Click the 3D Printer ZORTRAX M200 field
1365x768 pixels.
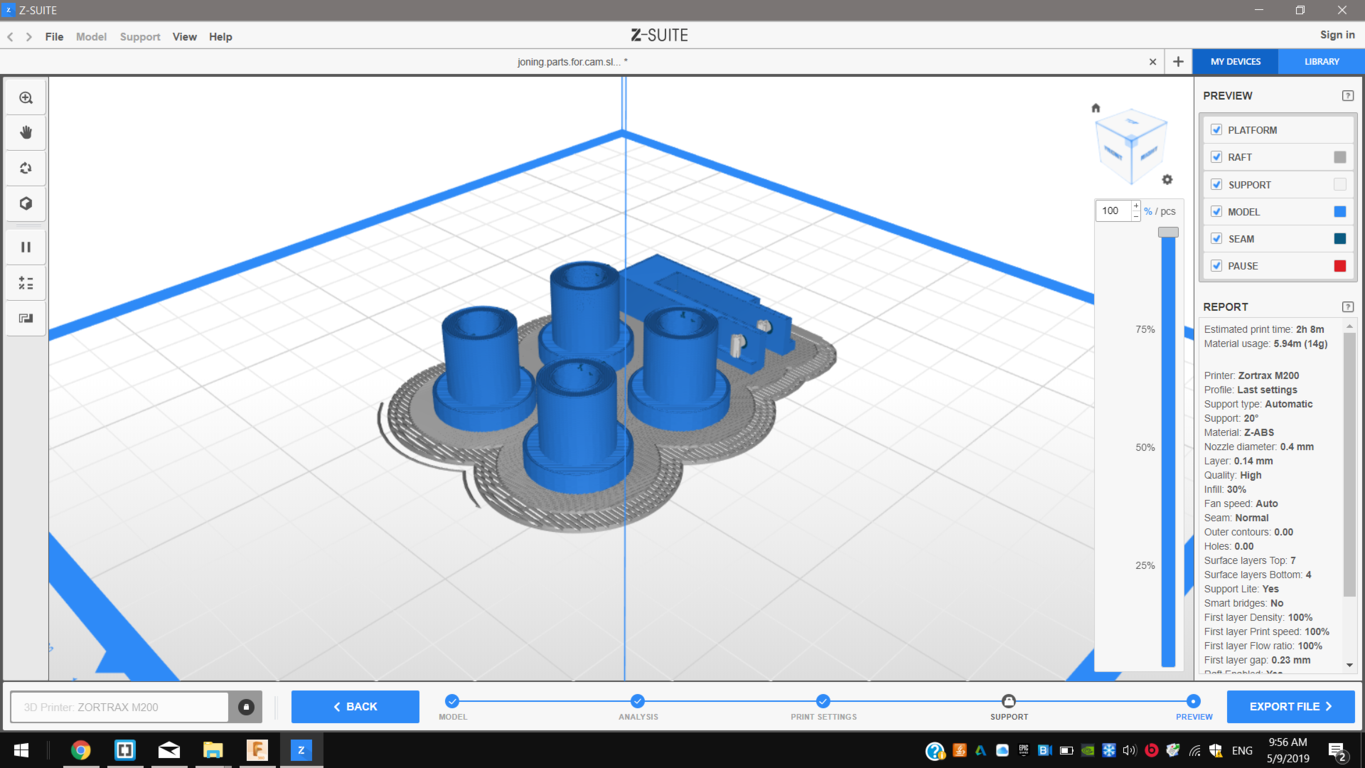tap(120, 707)
